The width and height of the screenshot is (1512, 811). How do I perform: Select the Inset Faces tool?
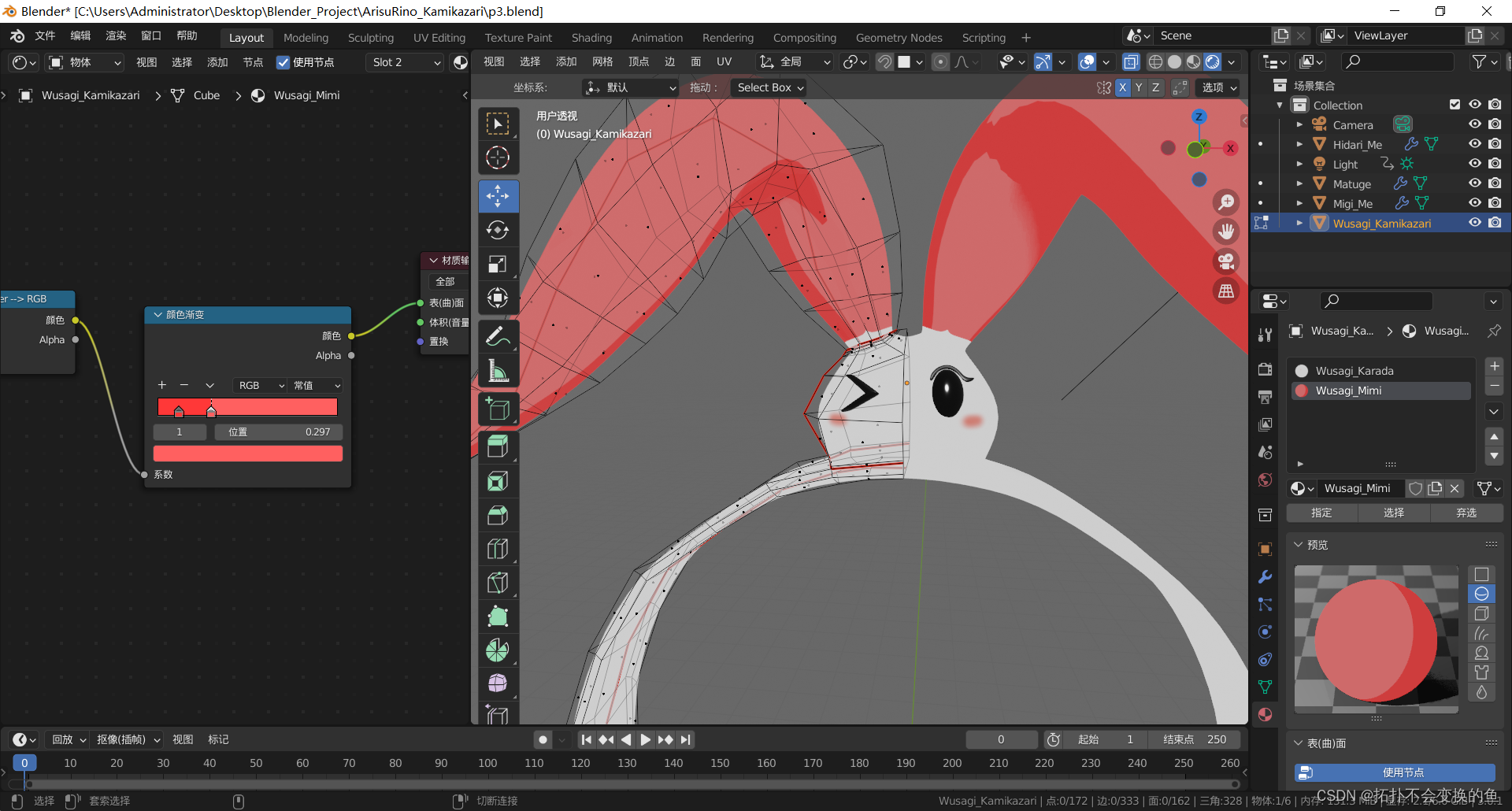(498, 481)
